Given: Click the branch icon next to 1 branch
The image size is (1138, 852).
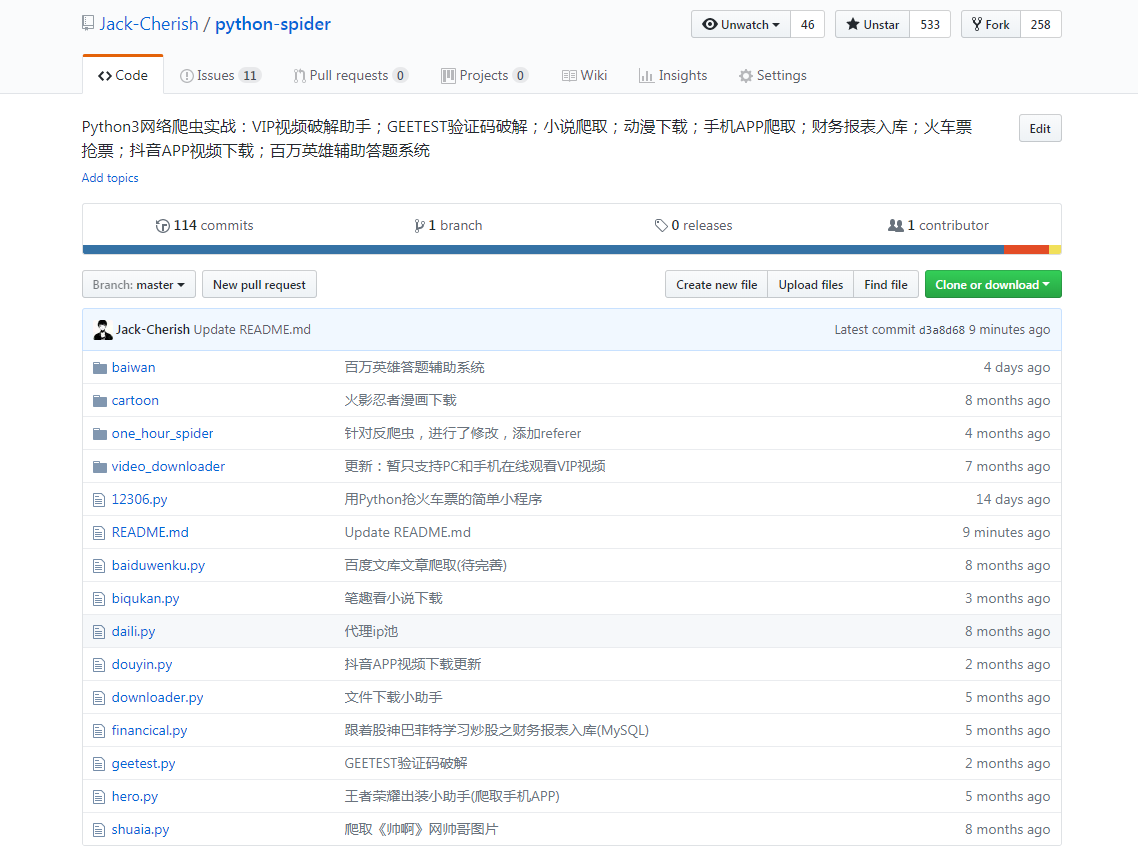Looking at the screenshot, I should coord(419,226).
